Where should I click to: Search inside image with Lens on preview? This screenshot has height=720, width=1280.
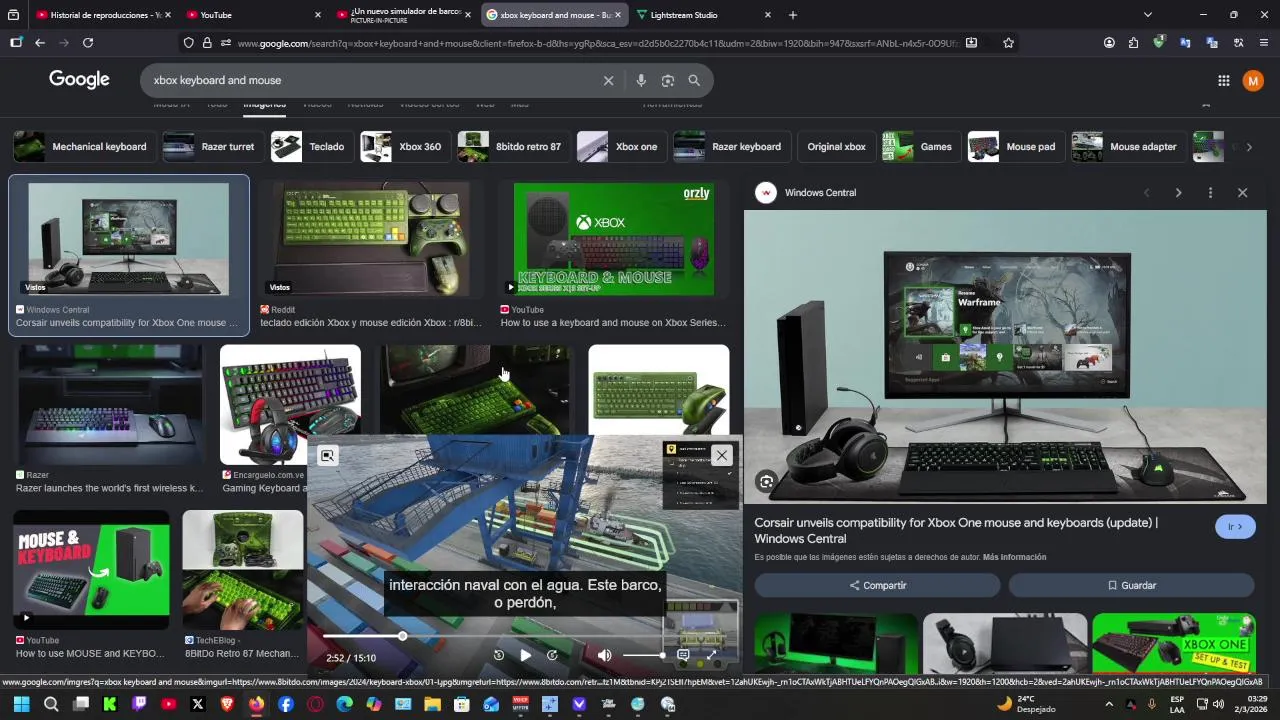point(766,482)
